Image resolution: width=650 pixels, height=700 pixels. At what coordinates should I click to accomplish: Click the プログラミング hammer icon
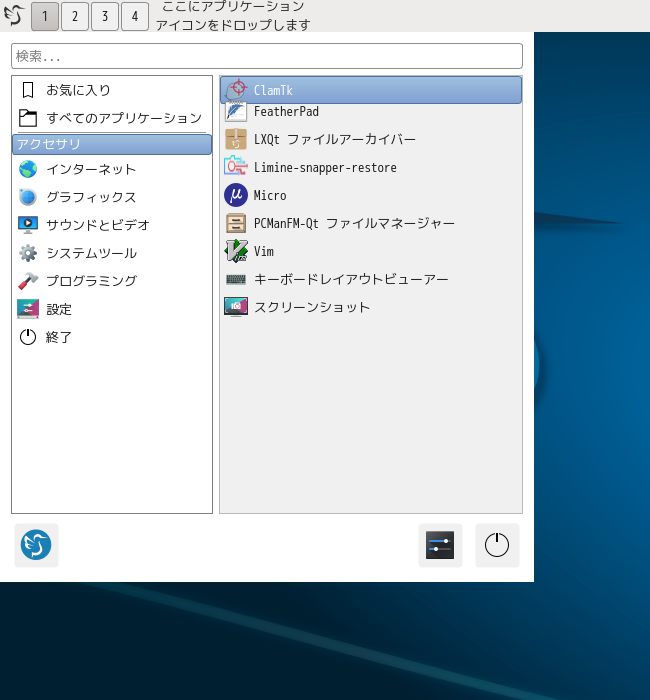point(28,281)
